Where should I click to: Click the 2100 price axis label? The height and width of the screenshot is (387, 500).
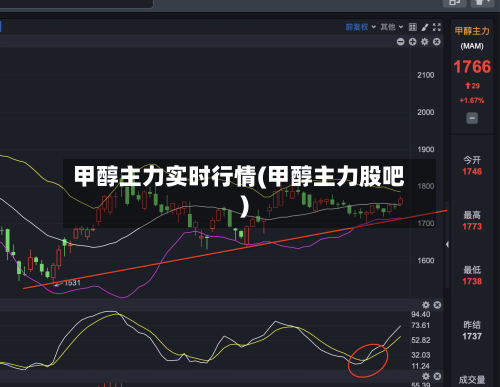click(426, 75)
